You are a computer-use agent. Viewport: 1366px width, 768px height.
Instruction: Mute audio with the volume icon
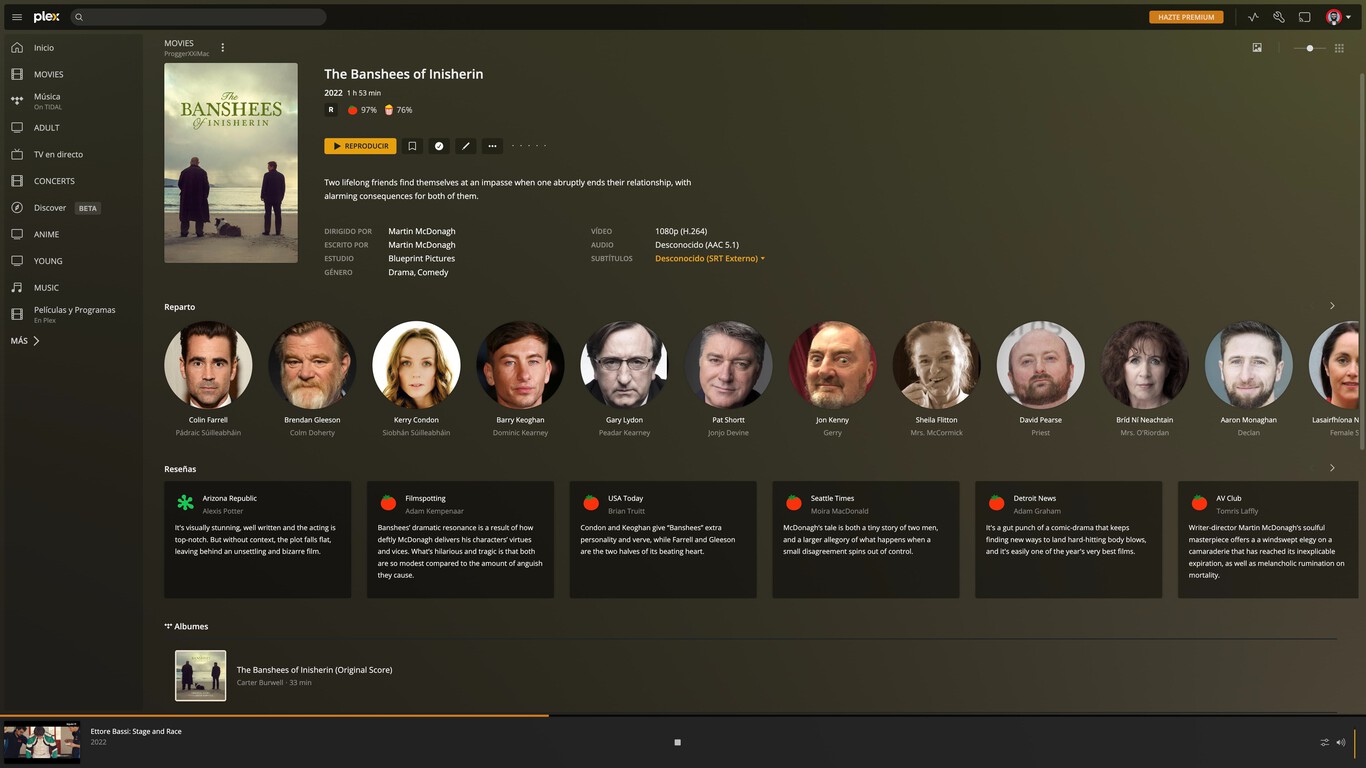click(1340, 742)
